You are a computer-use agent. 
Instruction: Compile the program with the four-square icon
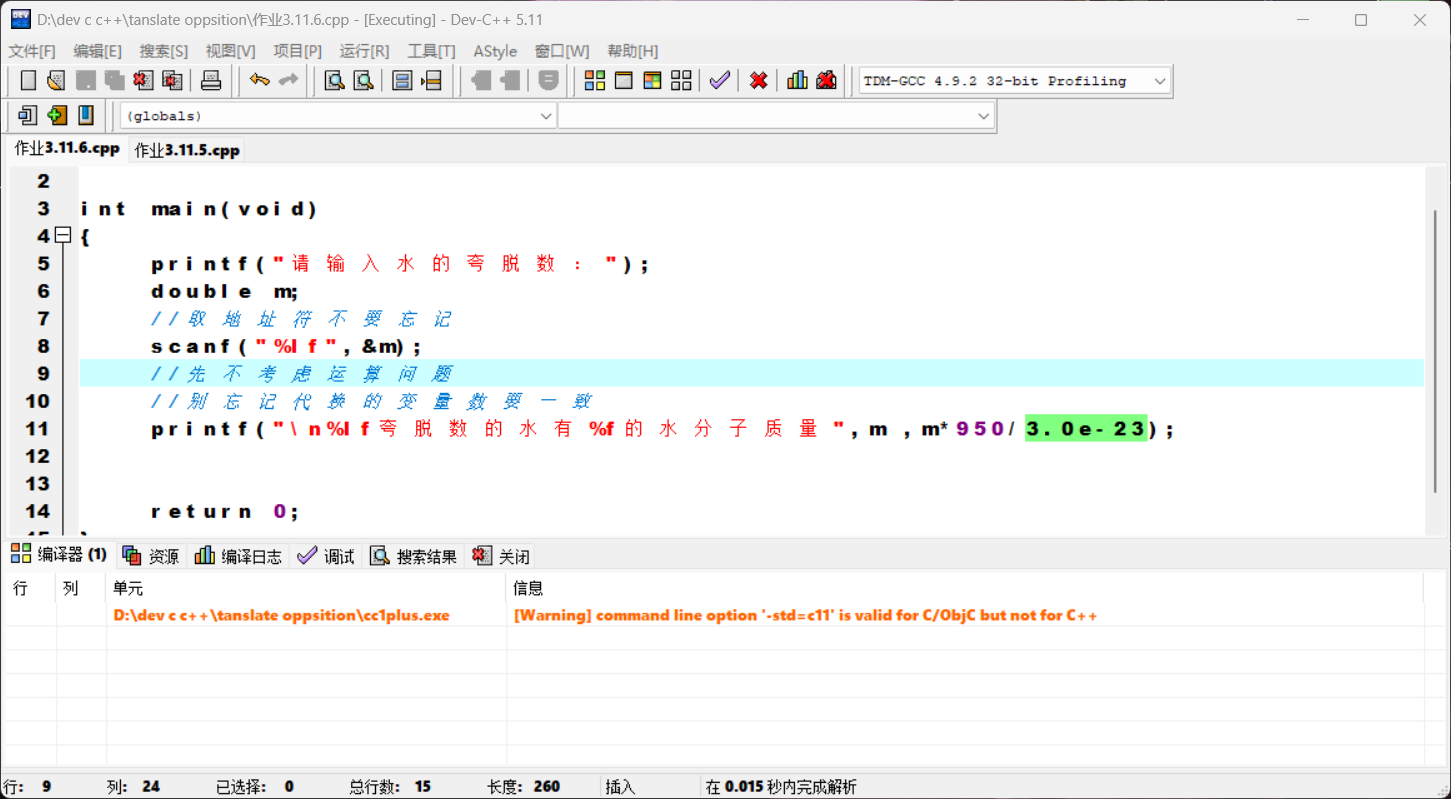(595, 81)
